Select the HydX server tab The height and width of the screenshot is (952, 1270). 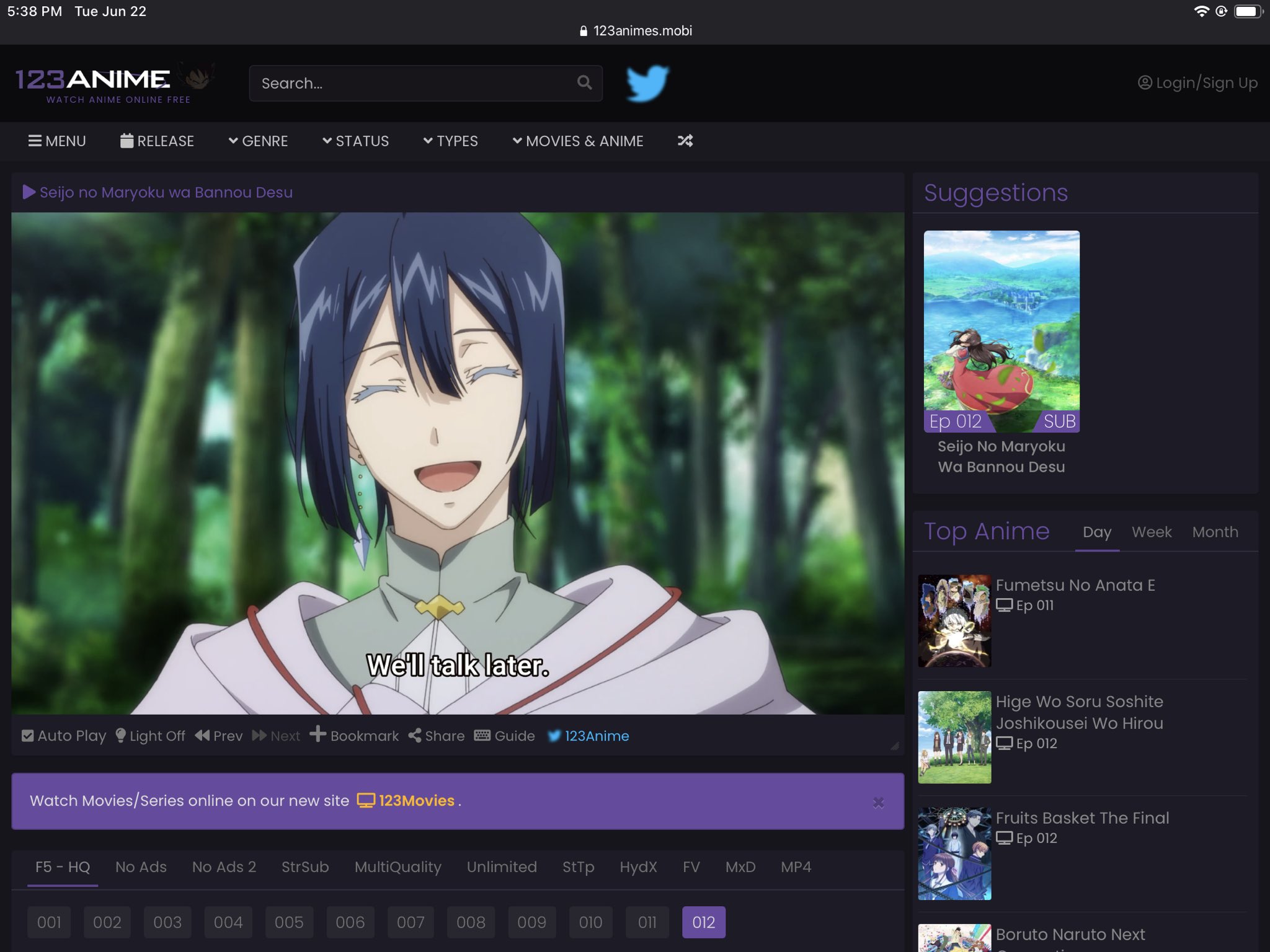[x=638, y=866]
